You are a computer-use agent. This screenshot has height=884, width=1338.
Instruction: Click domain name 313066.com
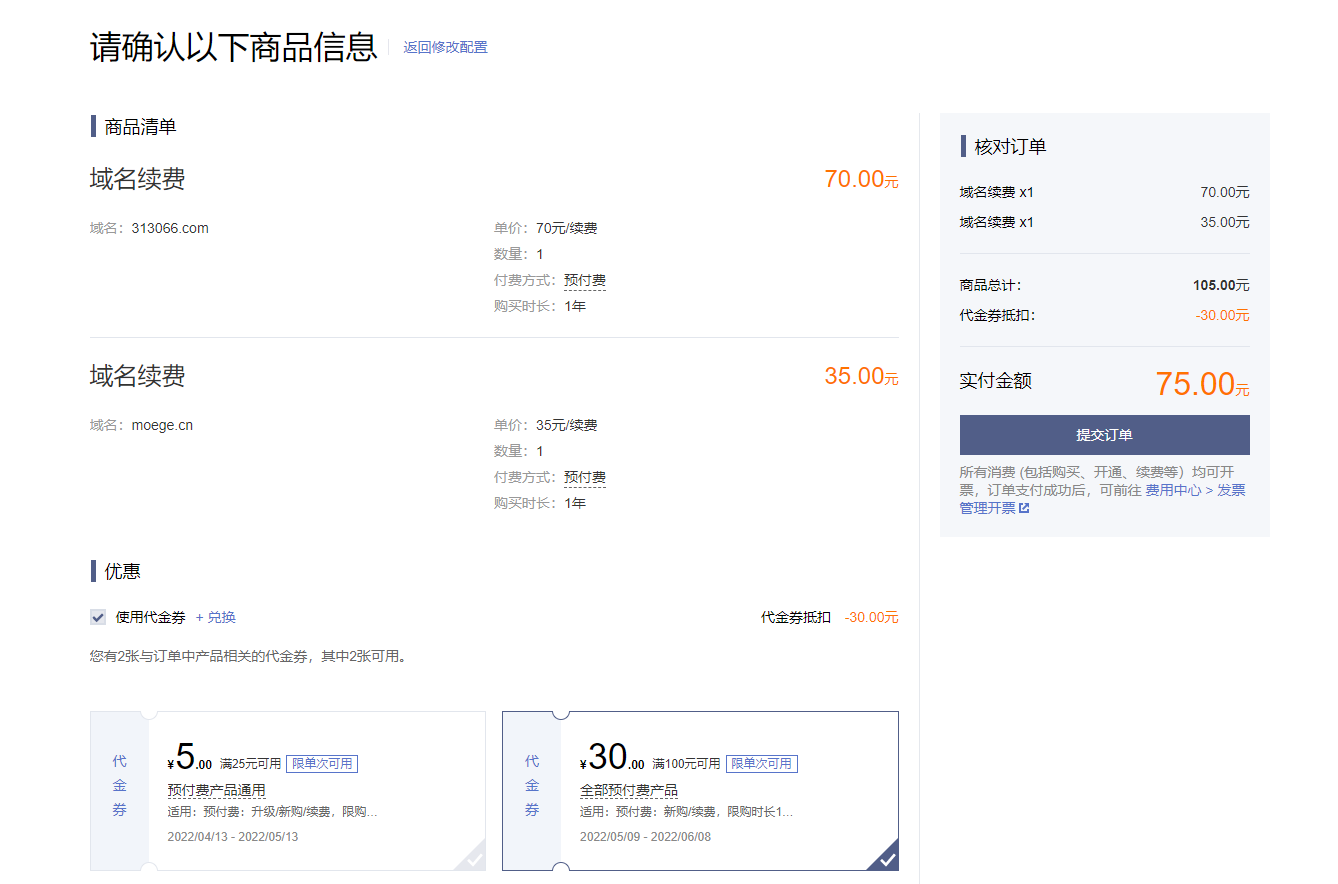pyautogui.click(x=170, y=228)
